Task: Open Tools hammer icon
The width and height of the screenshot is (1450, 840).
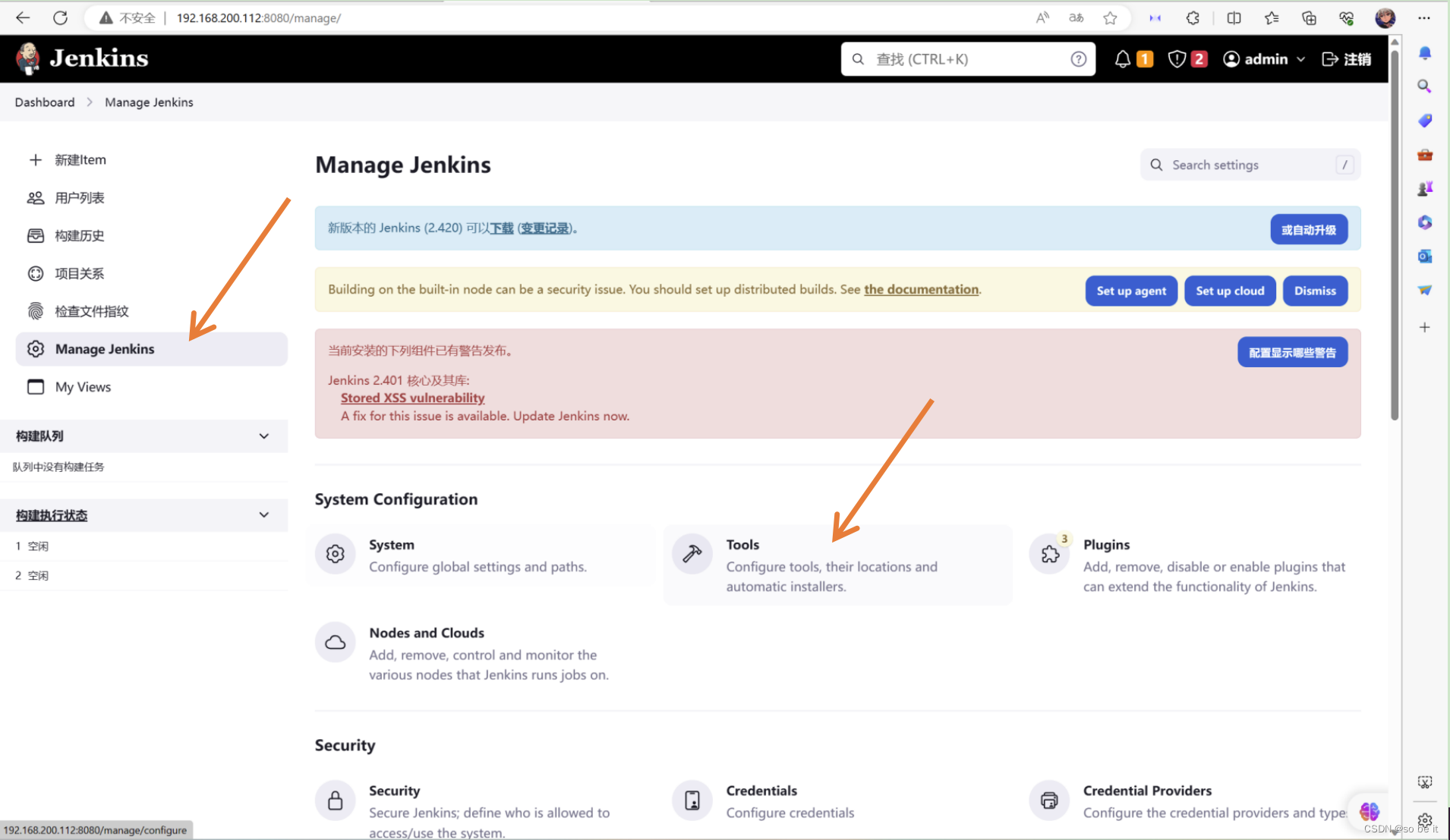Action: [x=692, y=554]
